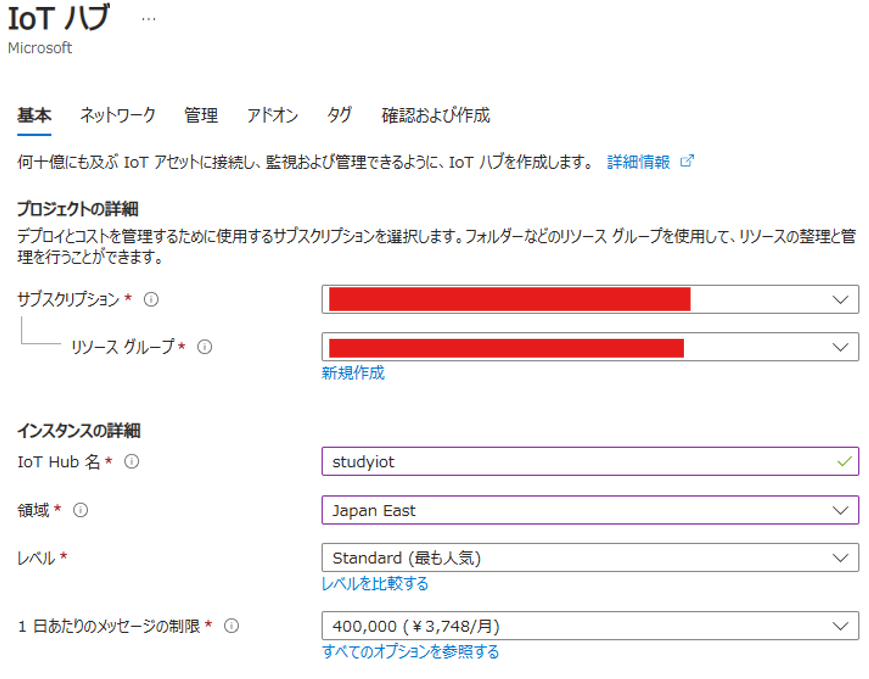
Task: Open the 領域 dropdown showing Japan East
Action: pos(590,510)
